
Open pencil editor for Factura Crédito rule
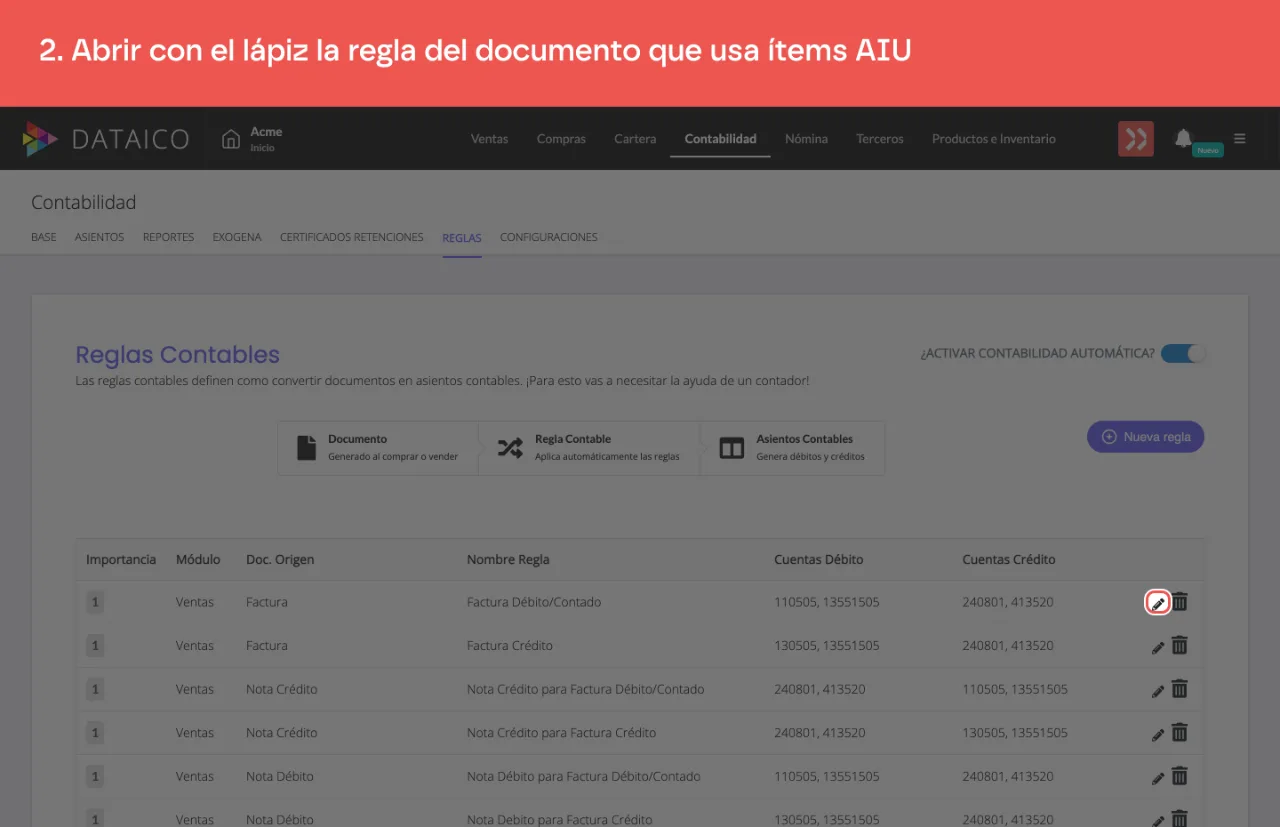[1158, 647]
